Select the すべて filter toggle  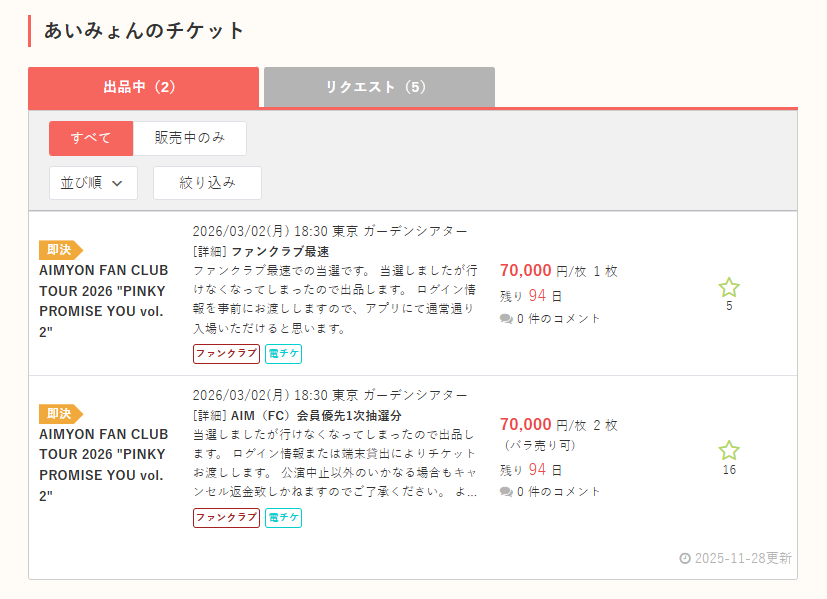(x=91, y=138)
